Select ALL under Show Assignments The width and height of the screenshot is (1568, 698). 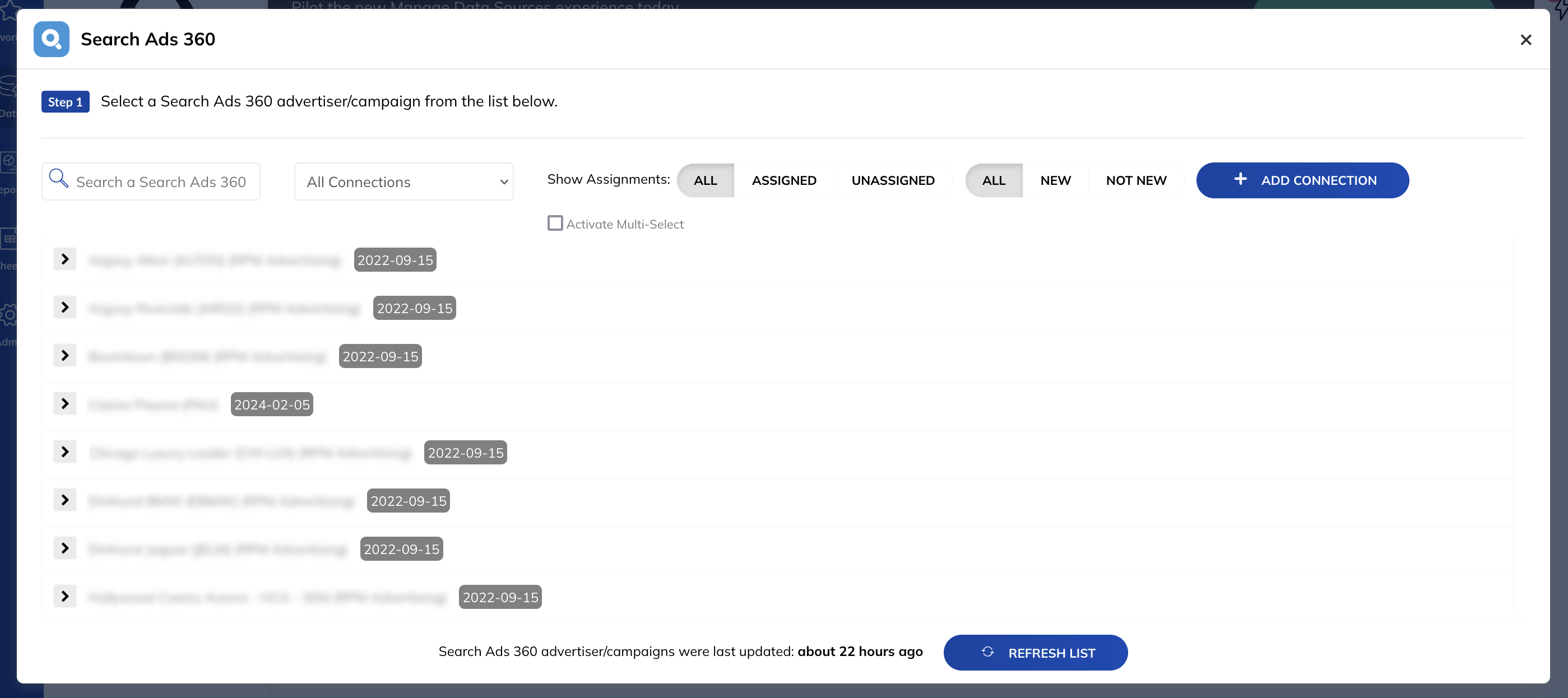coord(706,181)
